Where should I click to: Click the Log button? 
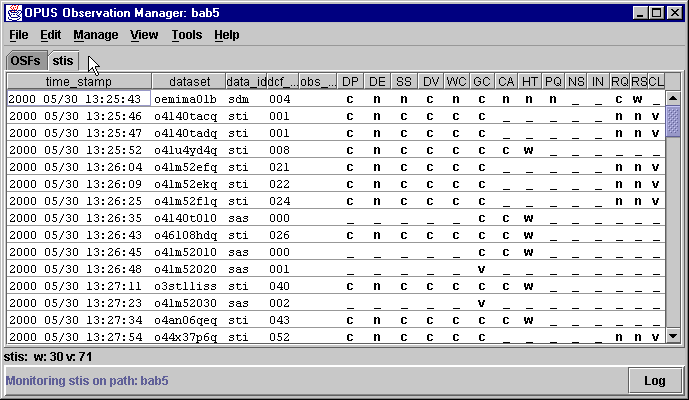click(x=654, y=380)
